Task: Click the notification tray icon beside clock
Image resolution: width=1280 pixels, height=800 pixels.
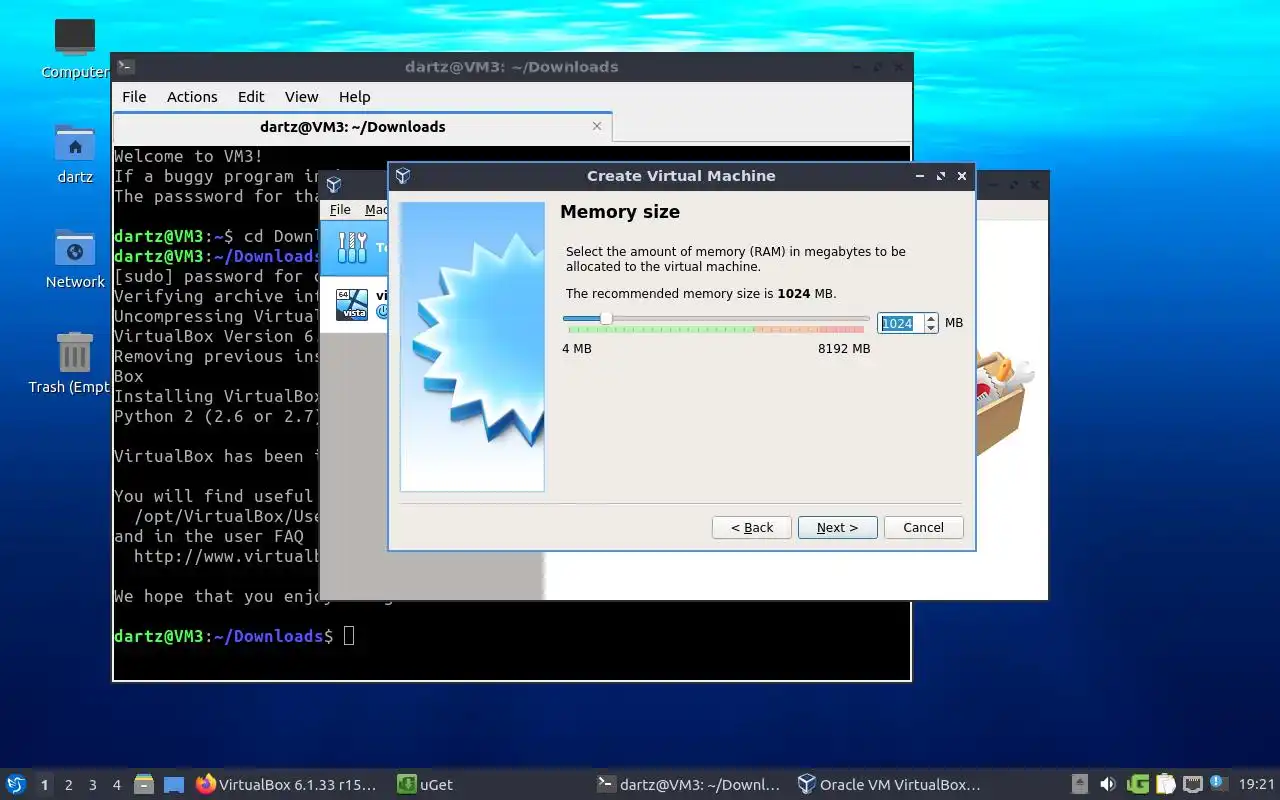Action: click(x=1217, y=783)
